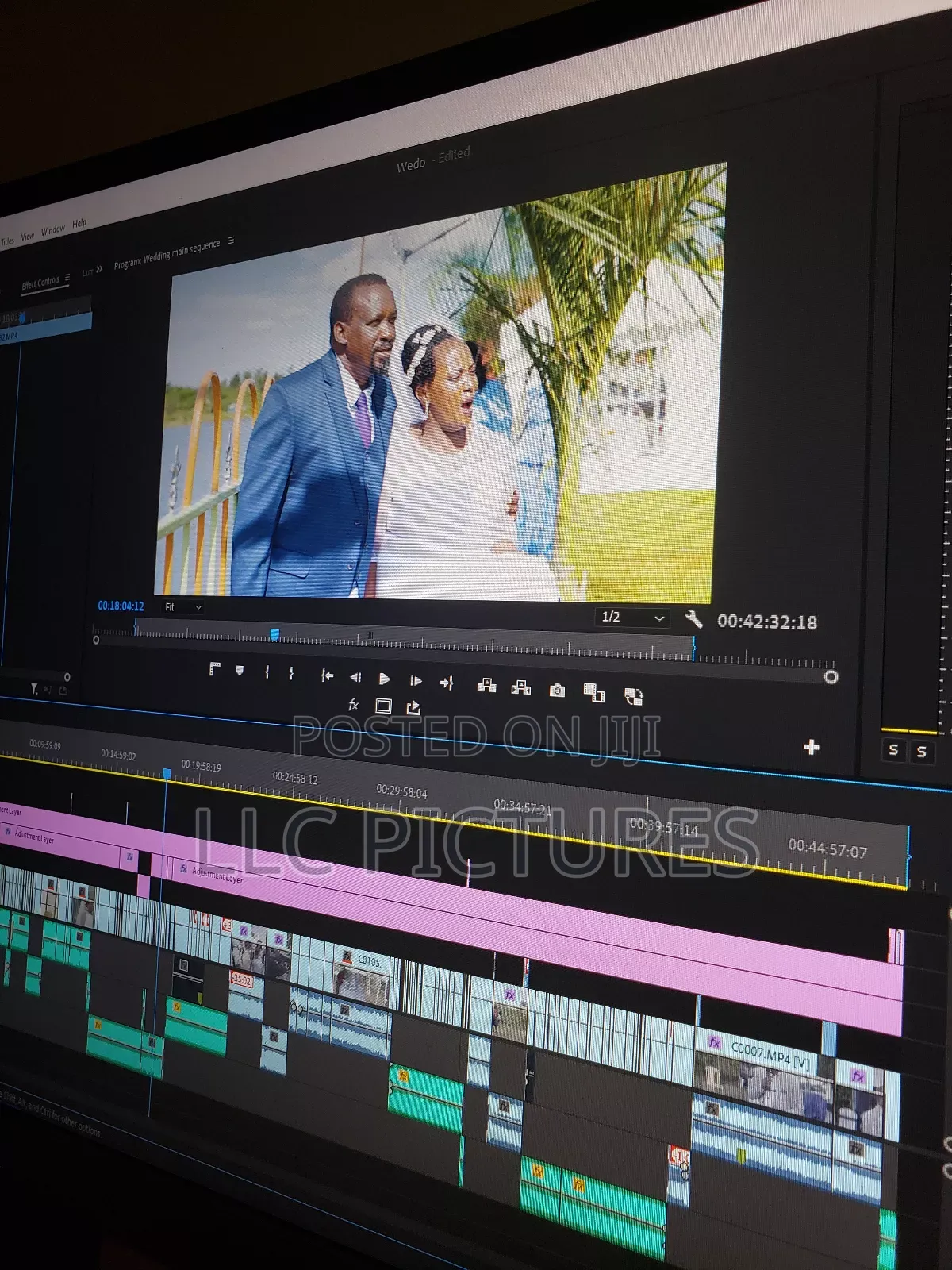Image resolution: width=952 pixels, height=1270 pixels.
Task: Click the Show Rulers icon in Program monitor
Action: [x=213, y=669]
